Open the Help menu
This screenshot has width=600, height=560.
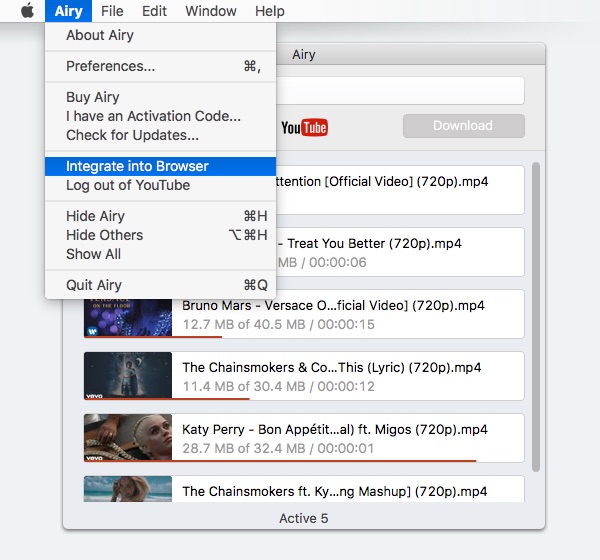coord(270,11)
